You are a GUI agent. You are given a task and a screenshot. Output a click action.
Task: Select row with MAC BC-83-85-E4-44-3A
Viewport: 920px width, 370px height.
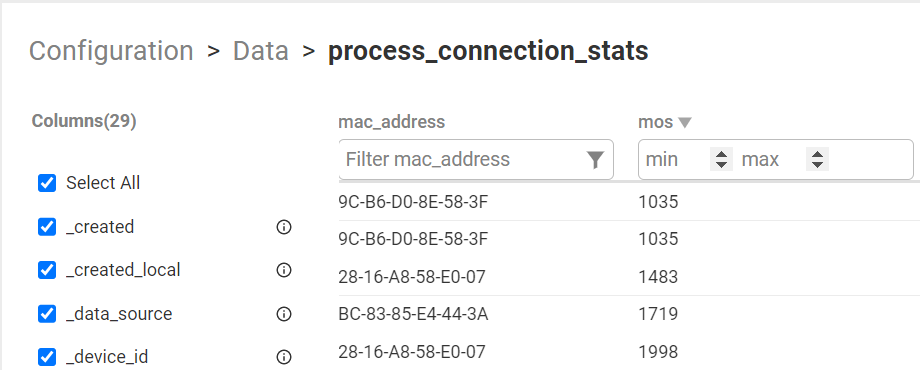click(x=629, y=314)
